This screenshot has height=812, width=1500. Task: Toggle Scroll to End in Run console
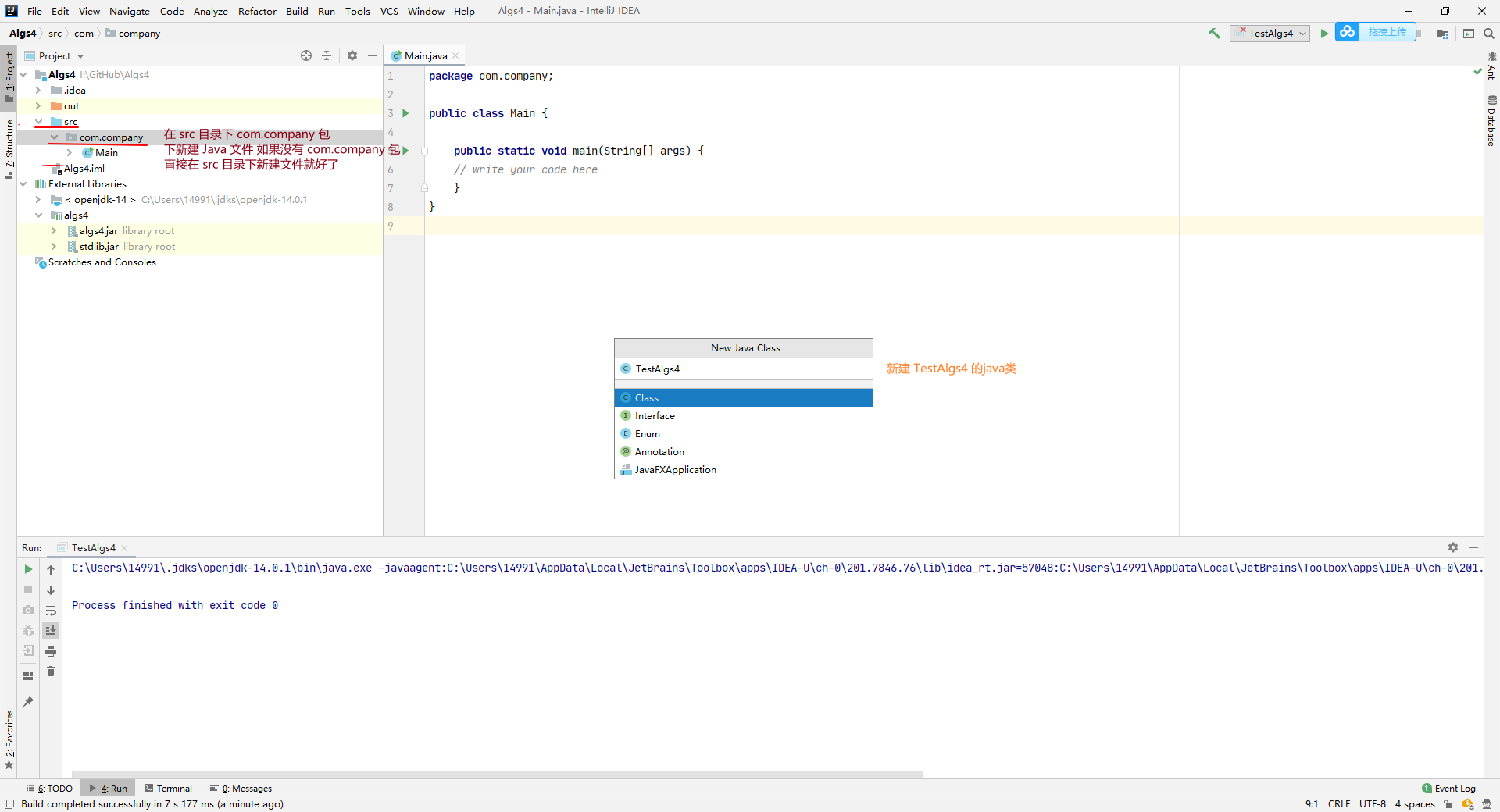point(51,631)
